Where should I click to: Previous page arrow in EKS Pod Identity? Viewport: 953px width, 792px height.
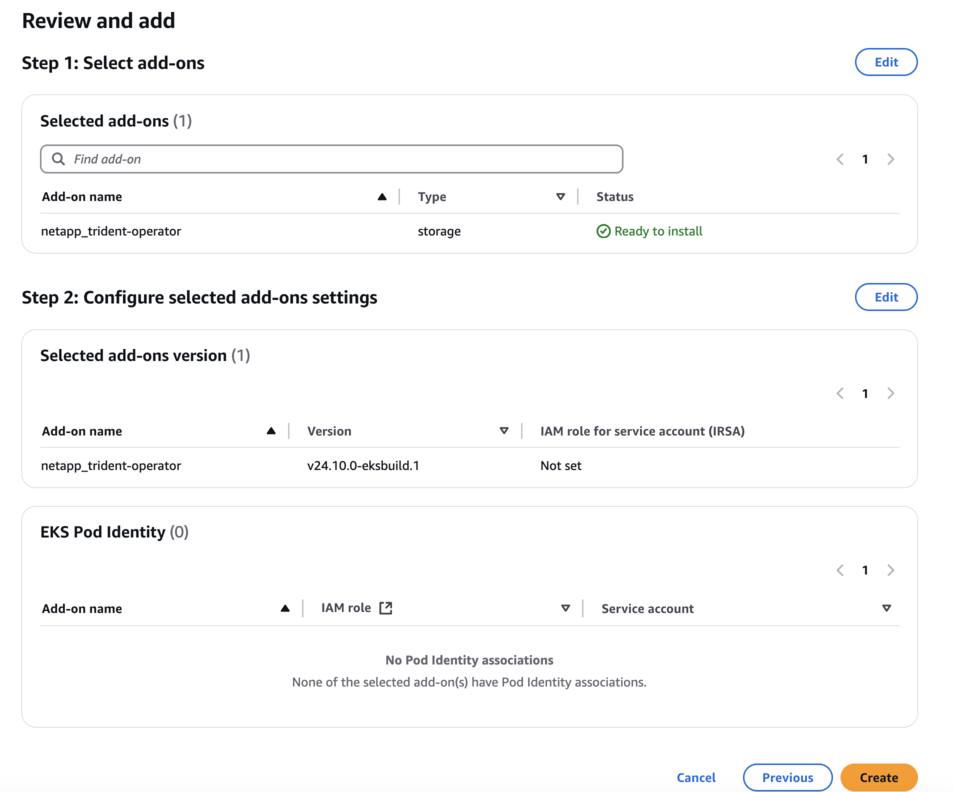click(x=840, y=570)
